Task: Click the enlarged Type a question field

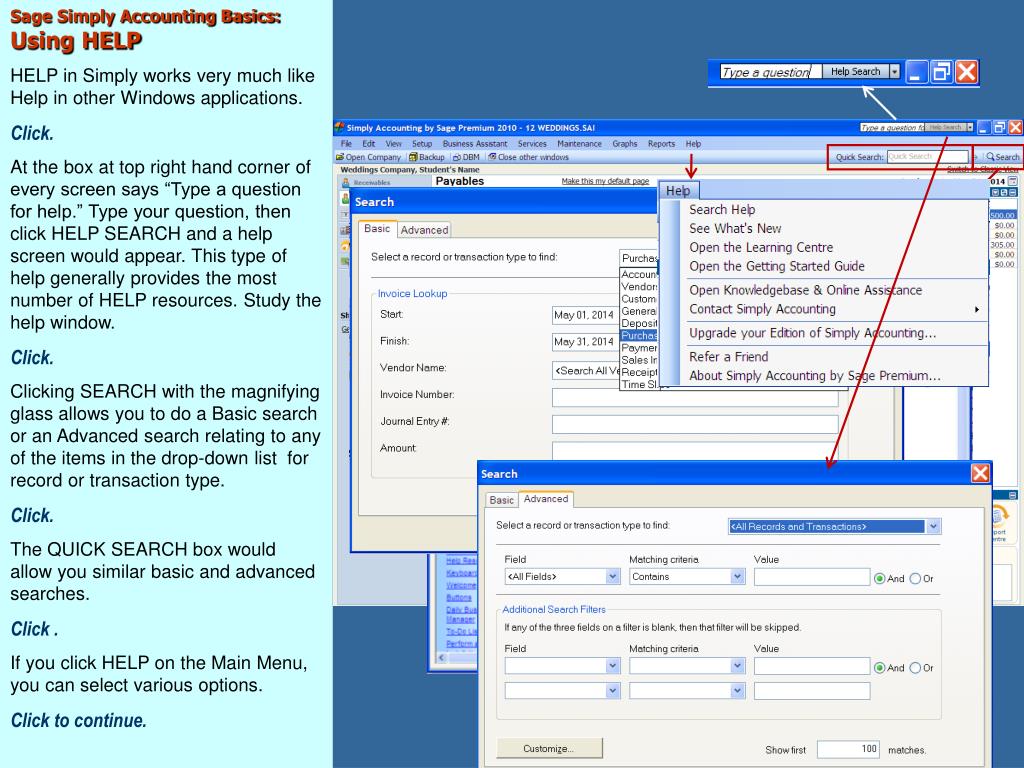Action: click(x=770, y=72)
